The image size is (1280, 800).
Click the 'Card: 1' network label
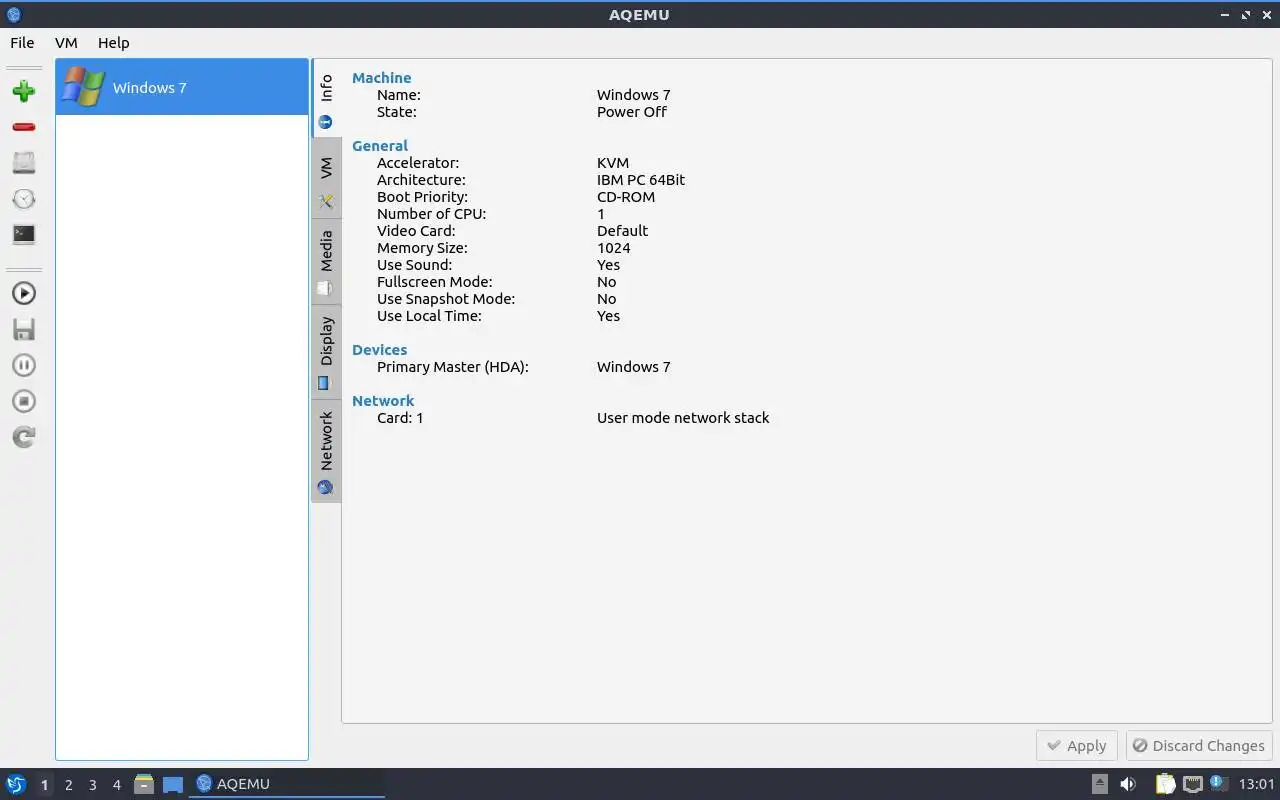pos(400,418)
